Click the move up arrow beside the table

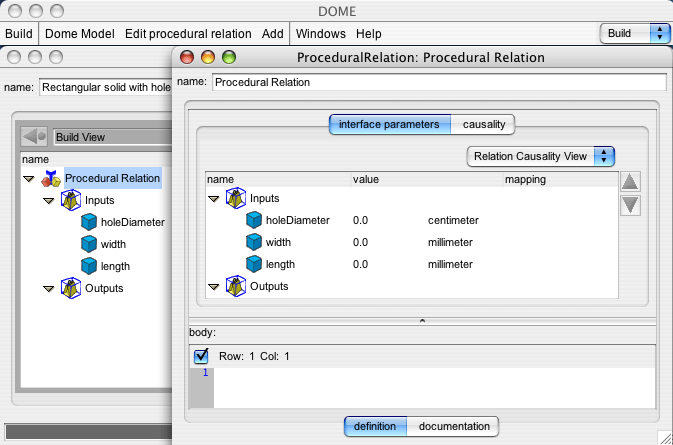[630, 182]
